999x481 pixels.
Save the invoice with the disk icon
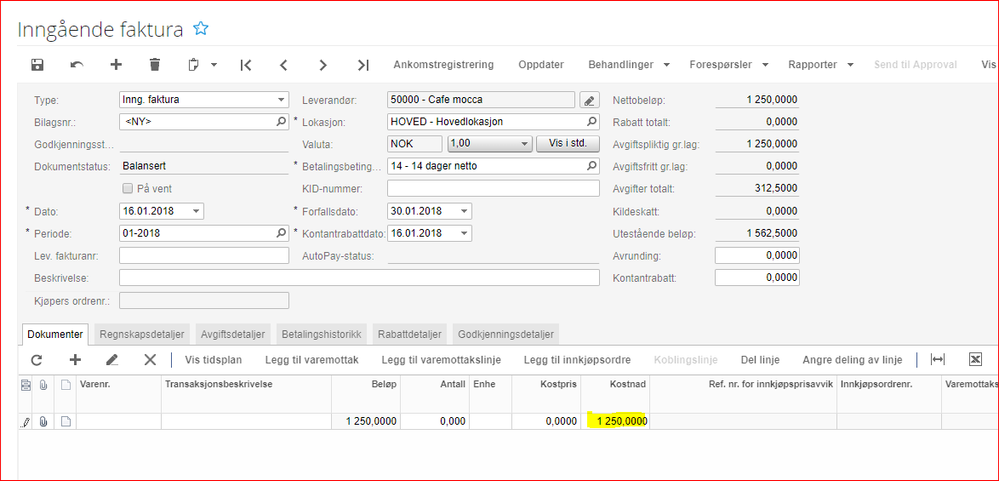(38, 64)
